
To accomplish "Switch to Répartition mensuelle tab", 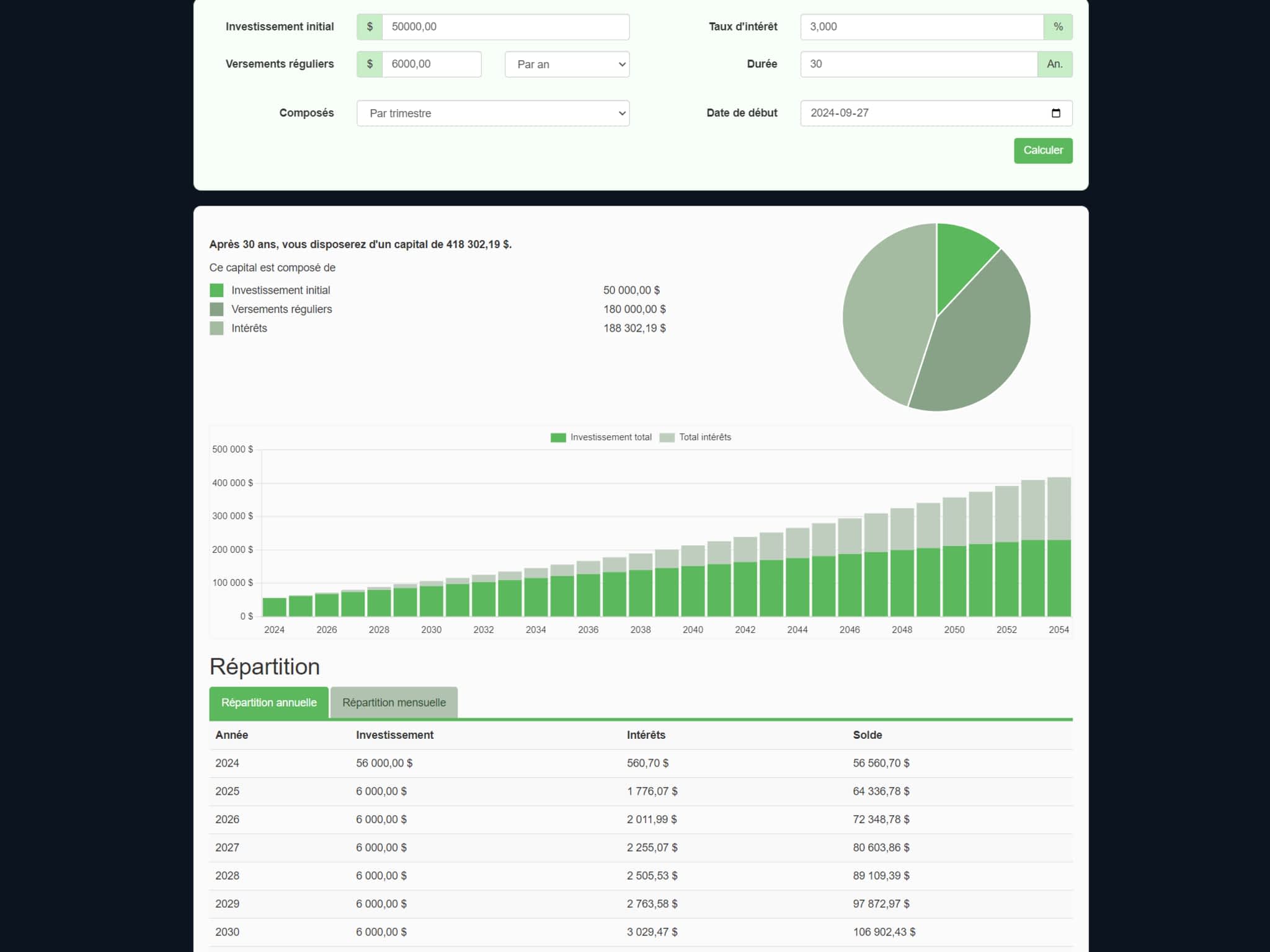I will click(394, 702).
